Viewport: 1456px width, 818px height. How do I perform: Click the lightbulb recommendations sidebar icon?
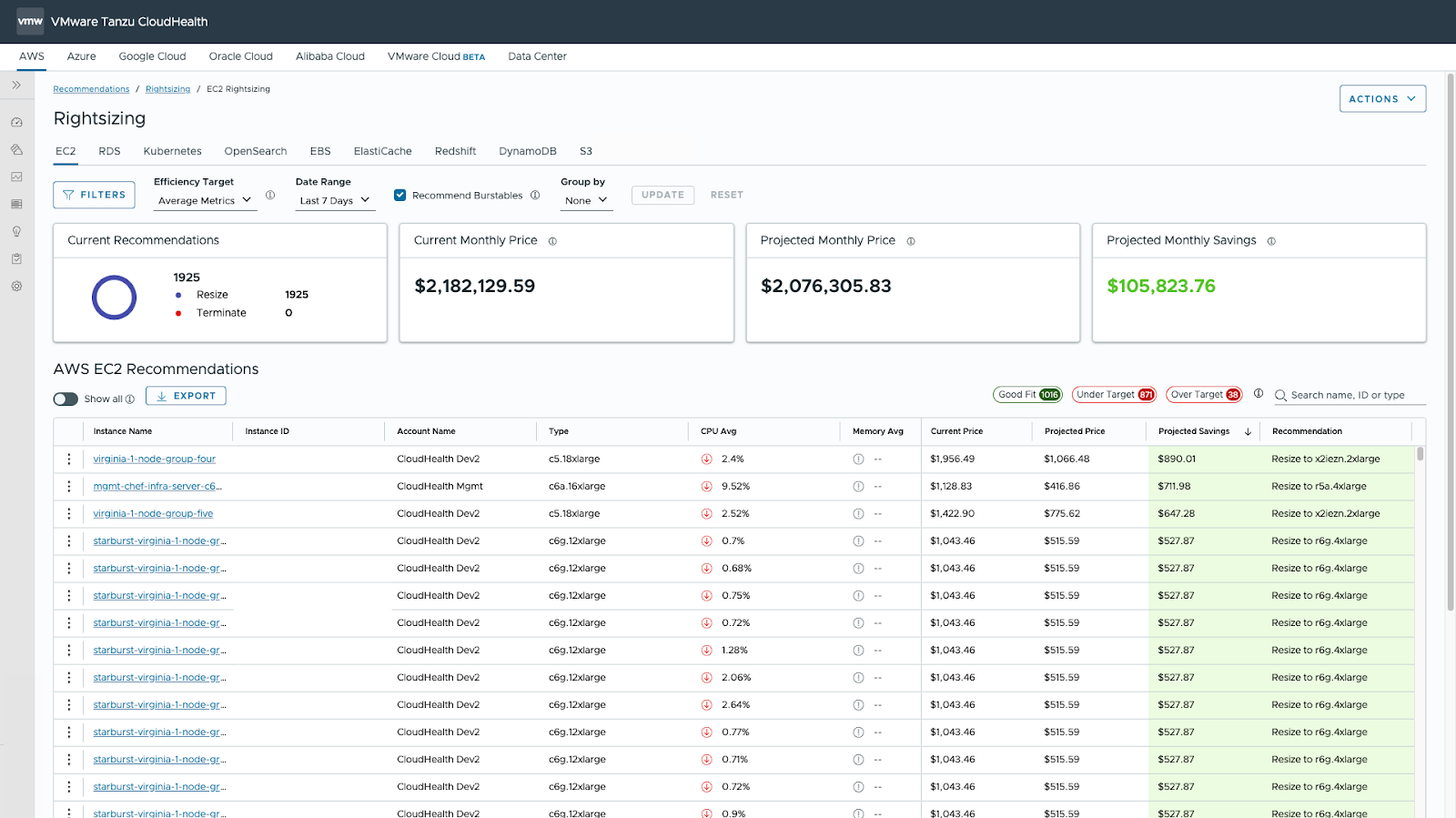pos(16,231)
